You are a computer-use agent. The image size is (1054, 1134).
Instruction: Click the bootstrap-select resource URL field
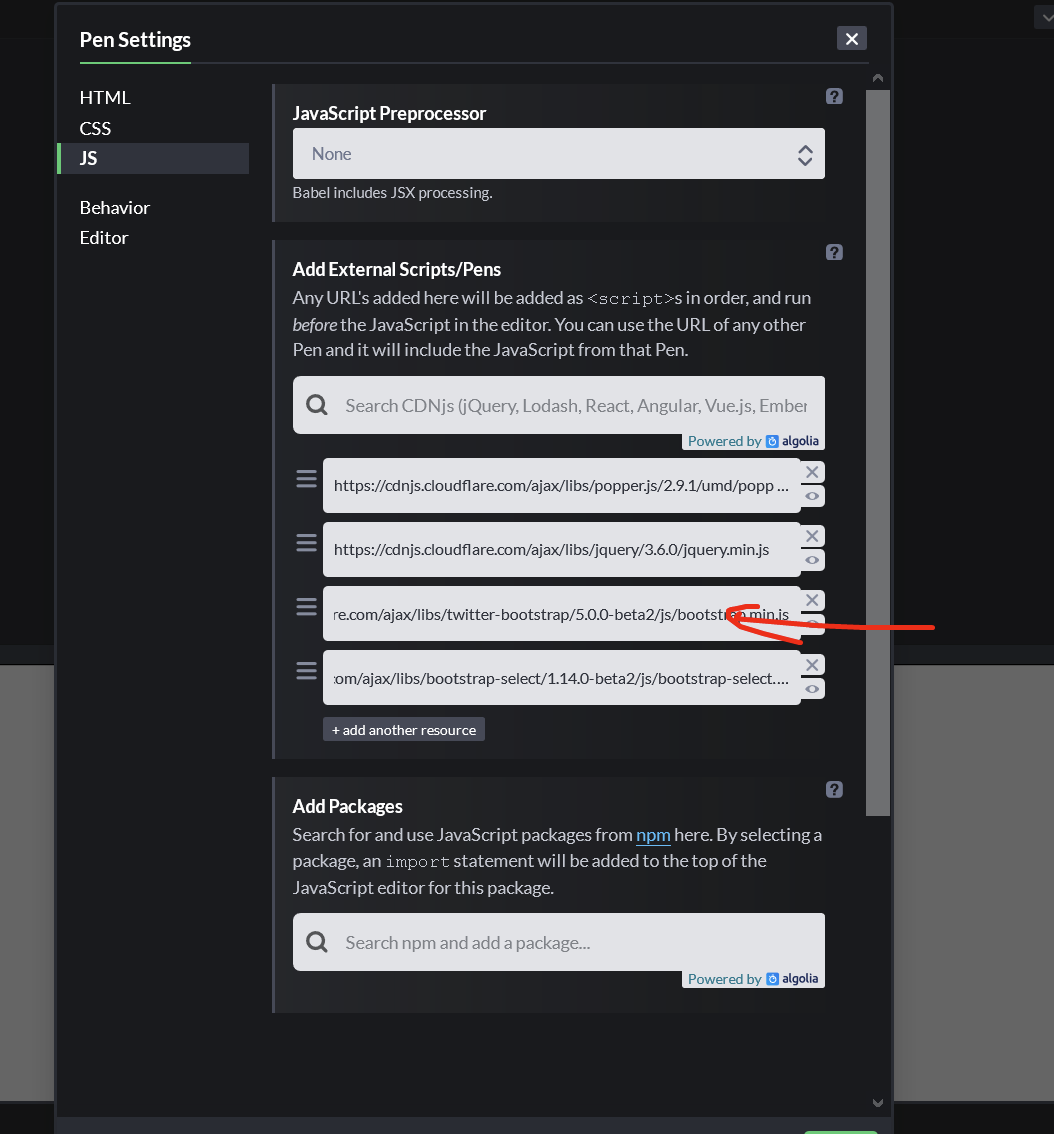(x=561, y=678)
